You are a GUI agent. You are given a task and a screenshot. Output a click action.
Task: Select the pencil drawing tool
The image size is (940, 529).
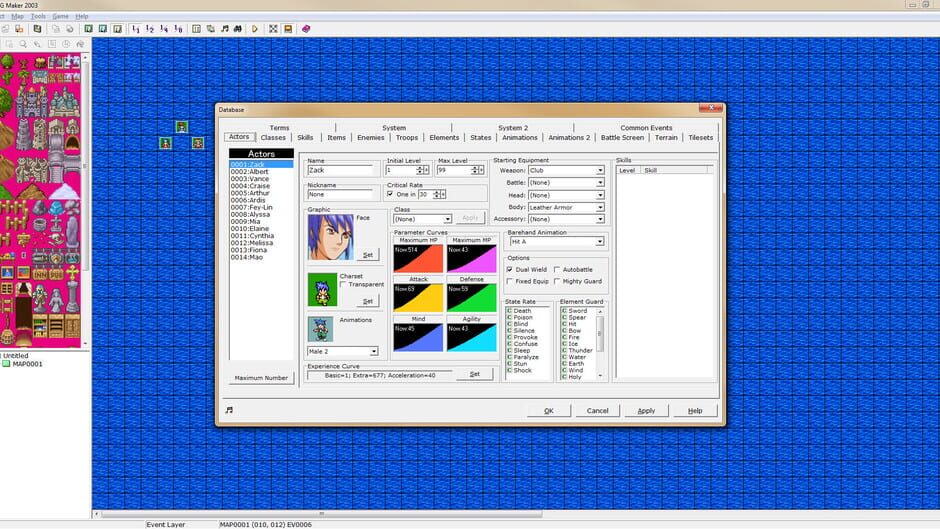37,44
